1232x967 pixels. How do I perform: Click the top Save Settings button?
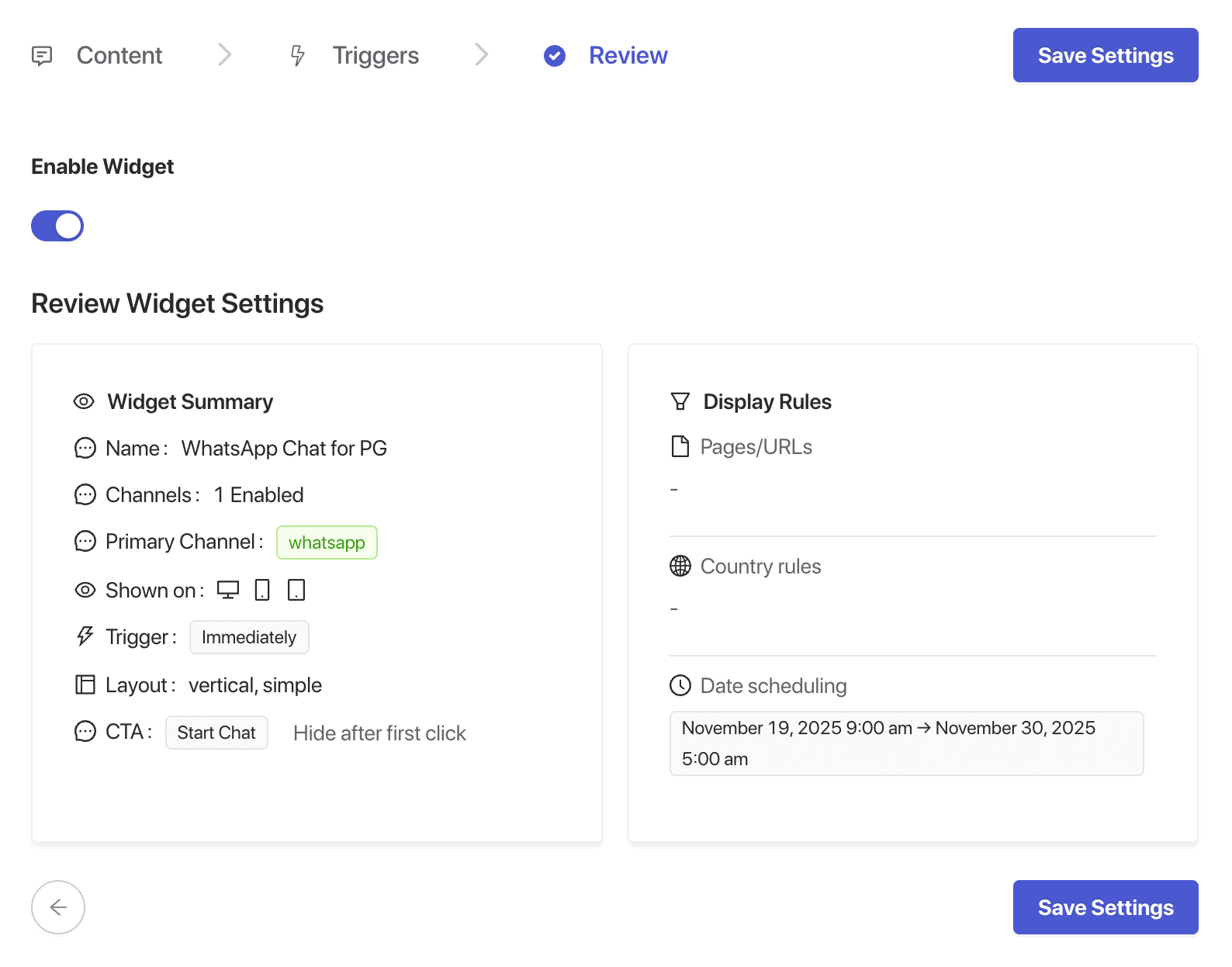(x=1105, y=55)
